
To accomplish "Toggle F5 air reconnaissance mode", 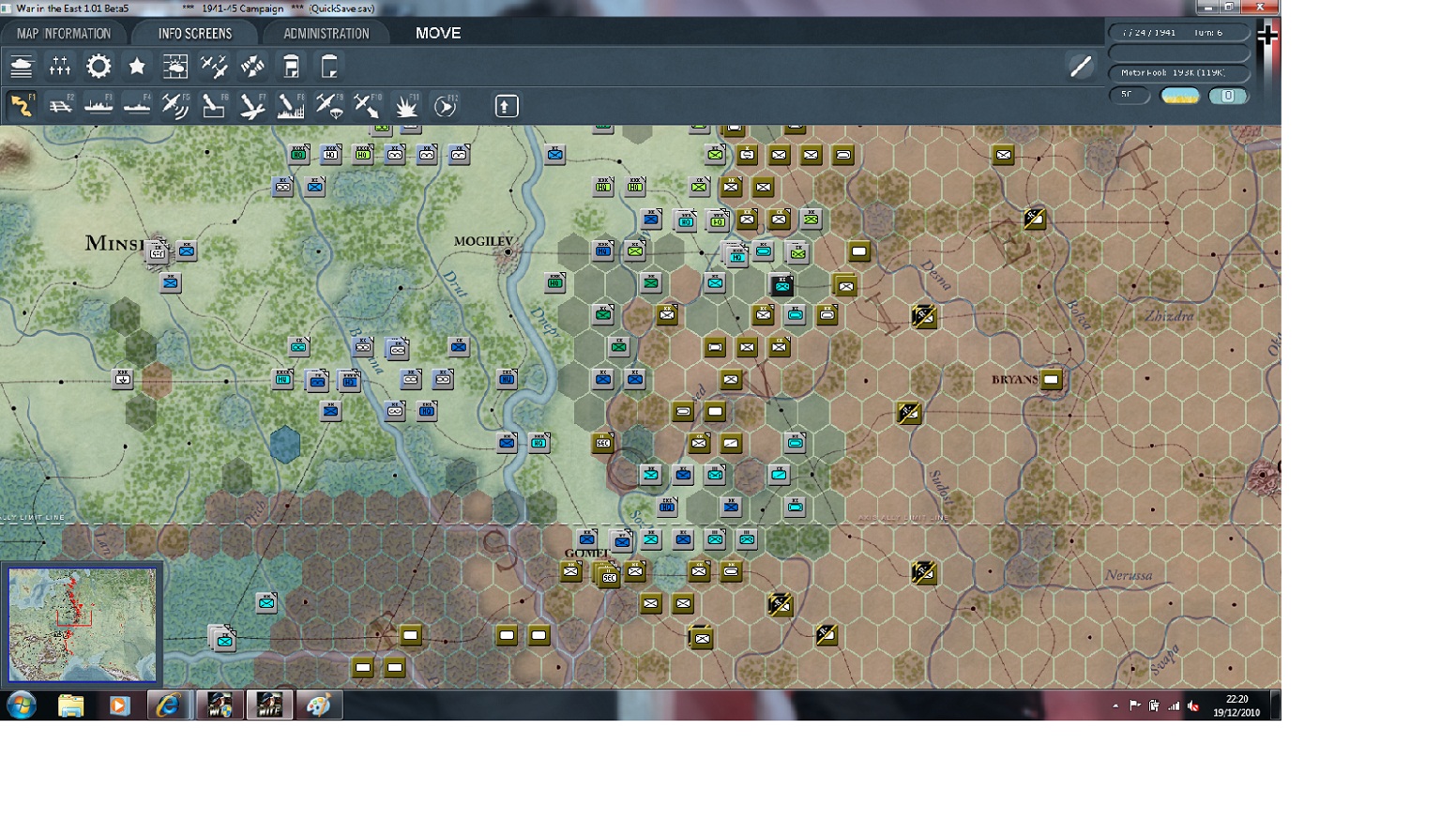I will (175, 106).
